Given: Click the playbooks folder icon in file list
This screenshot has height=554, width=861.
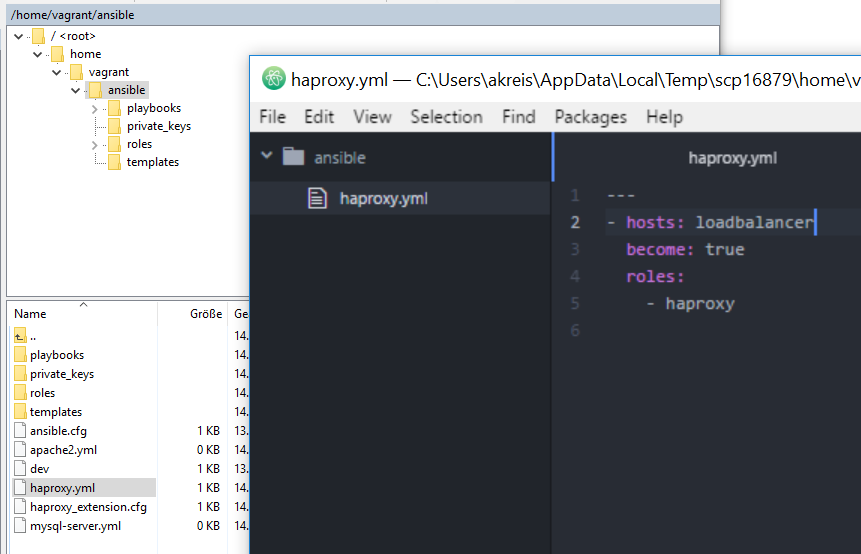Looking at the screenshot, I should tap(21, 355).
